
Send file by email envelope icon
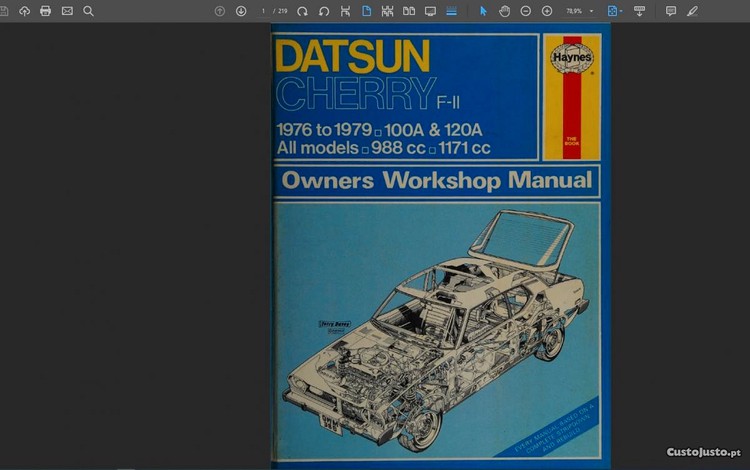[67, 11]
